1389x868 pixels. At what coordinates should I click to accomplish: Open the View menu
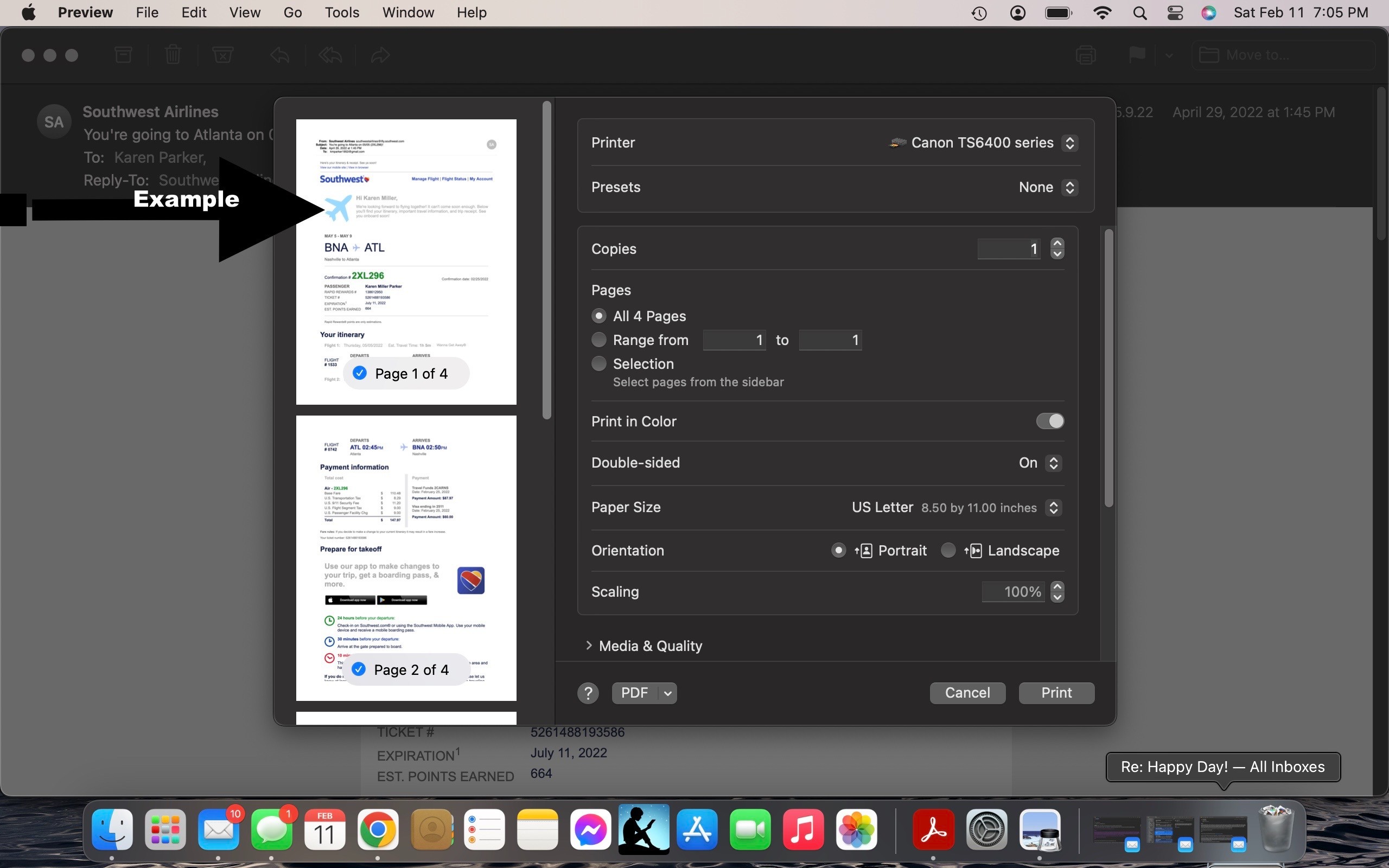tap(245, 12)
